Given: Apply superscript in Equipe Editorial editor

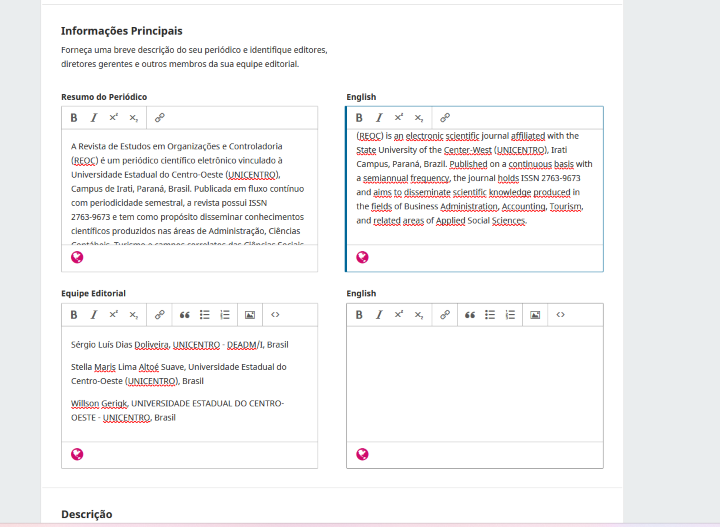Looking at the screenshot, I should pyautogui.click(x=113, y=315).
